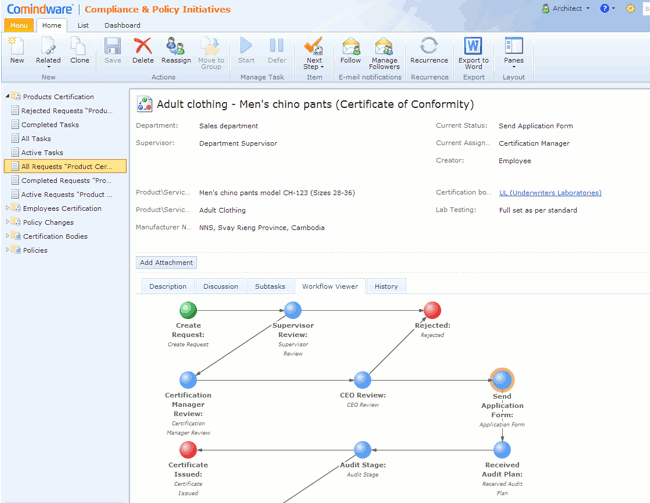650x503 pixels.
Task: Open Active Requests "Product..." item
Action: point(65,194)
